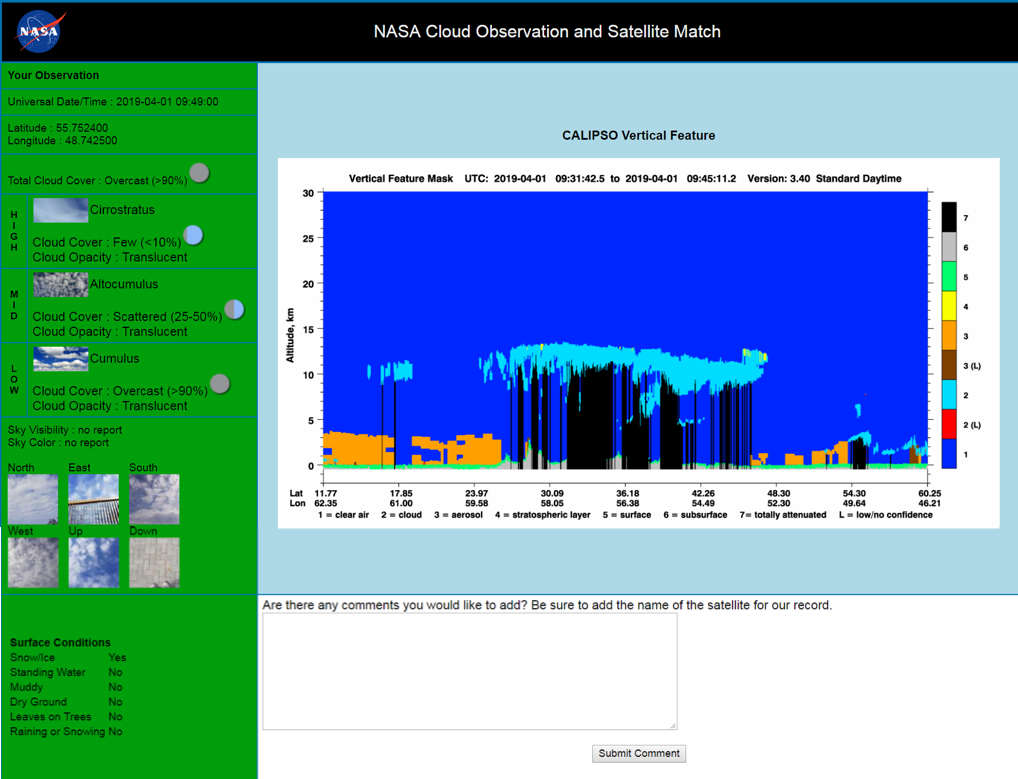View the South sky photo

click(x=155, y=499)
